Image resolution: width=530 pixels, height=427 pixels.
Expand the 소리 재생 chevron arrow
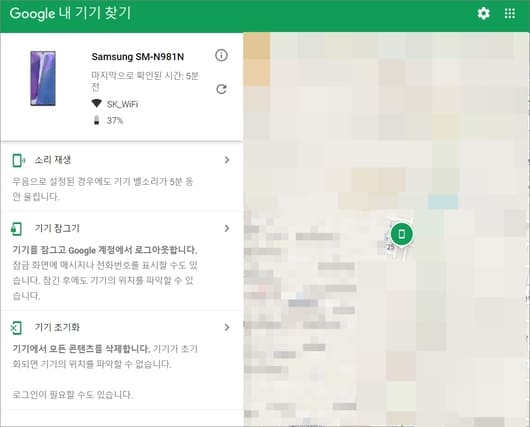click(x=227, y=160)
